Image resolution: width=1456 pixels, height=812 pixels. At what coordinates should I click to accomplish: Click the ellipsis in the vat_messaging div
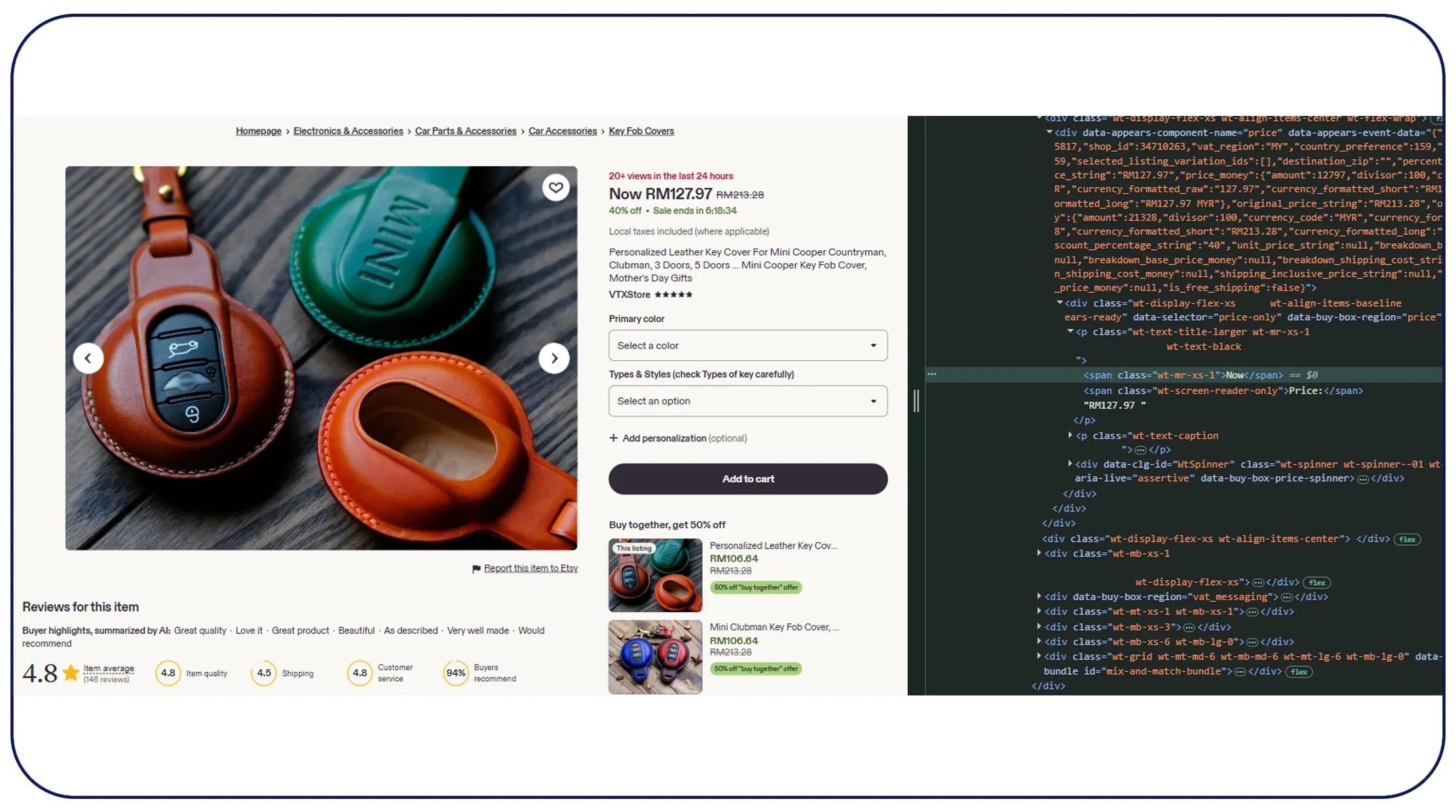pos(1286,597)
